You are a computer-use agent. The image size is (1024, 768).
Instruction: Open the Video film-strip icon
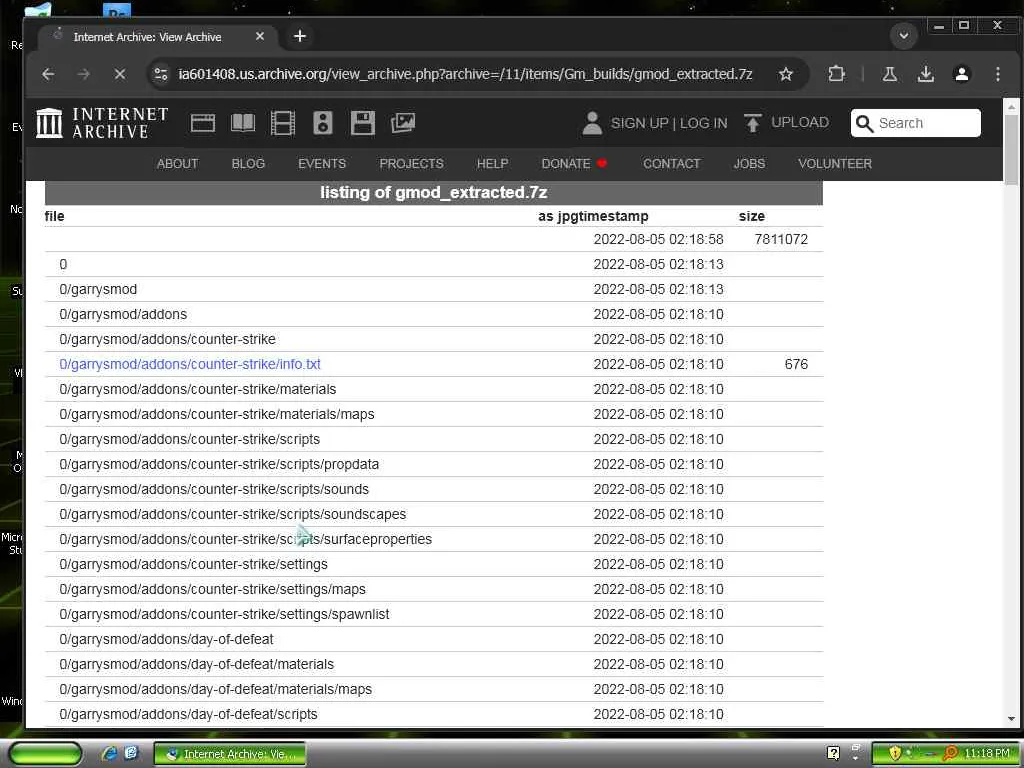[283, 123]
